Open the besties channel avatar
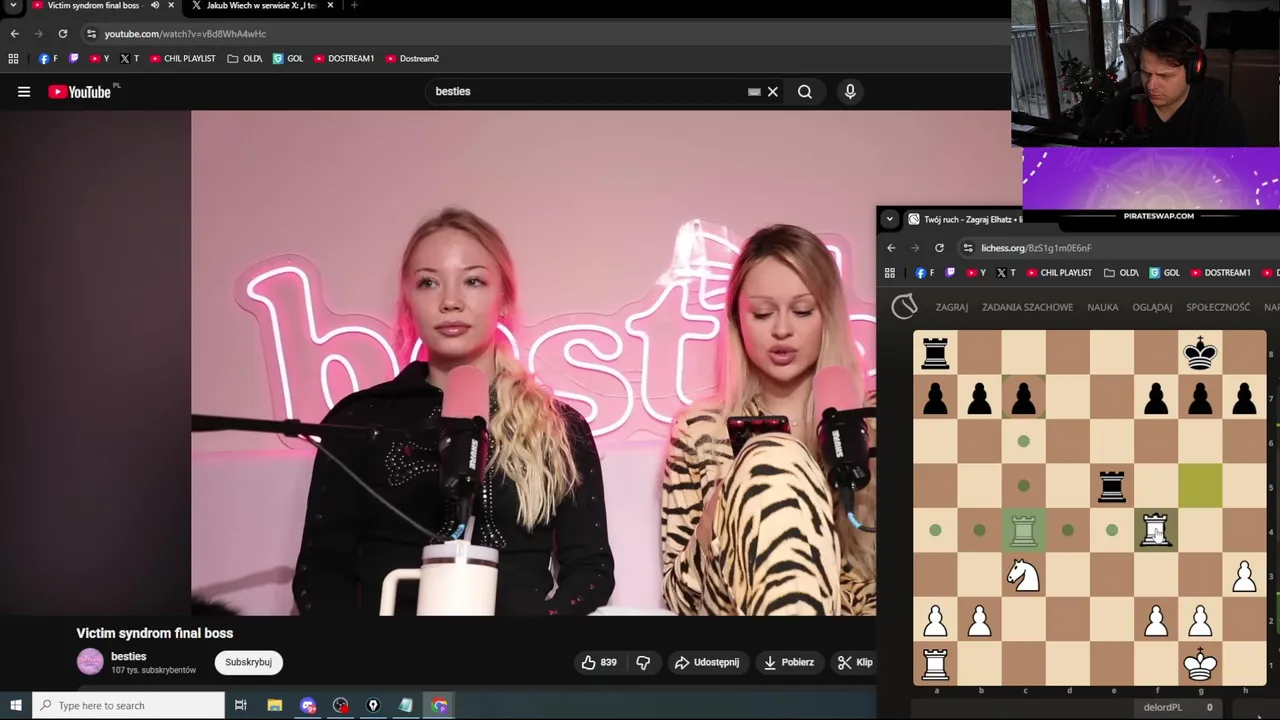The height and width of the screenshot is (720, 1280). click(90, 662)
